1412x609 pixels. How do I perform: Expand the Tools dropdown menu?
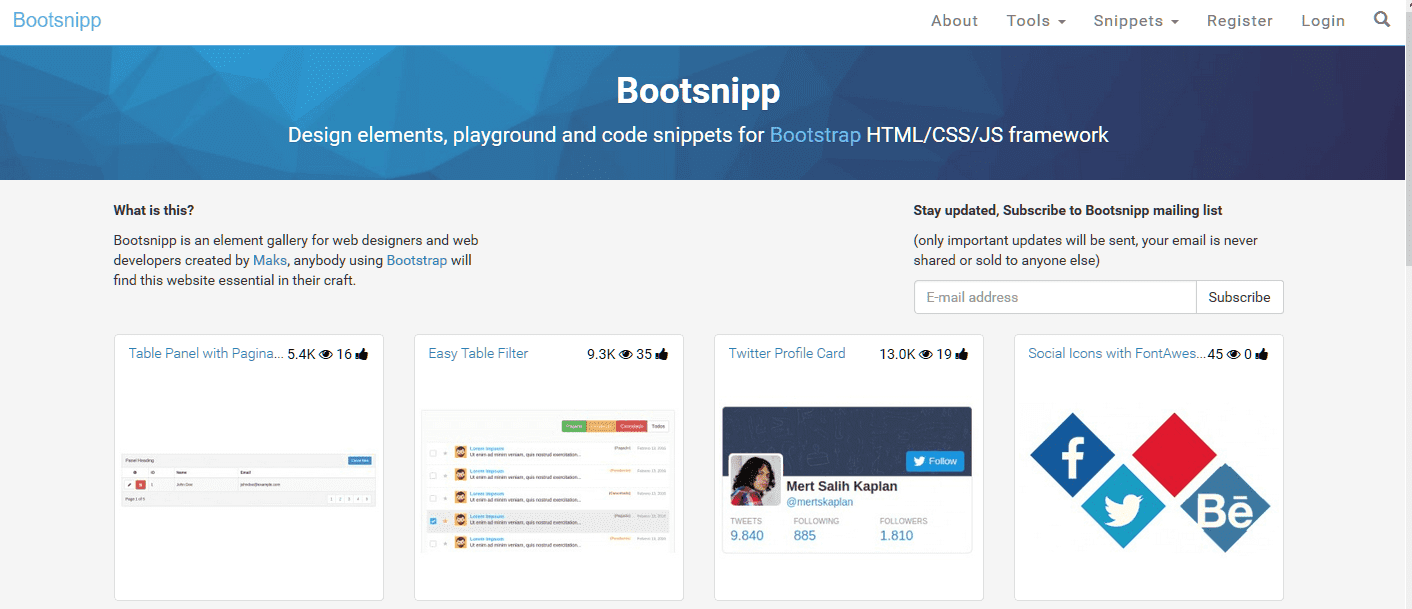[1036, 21]
